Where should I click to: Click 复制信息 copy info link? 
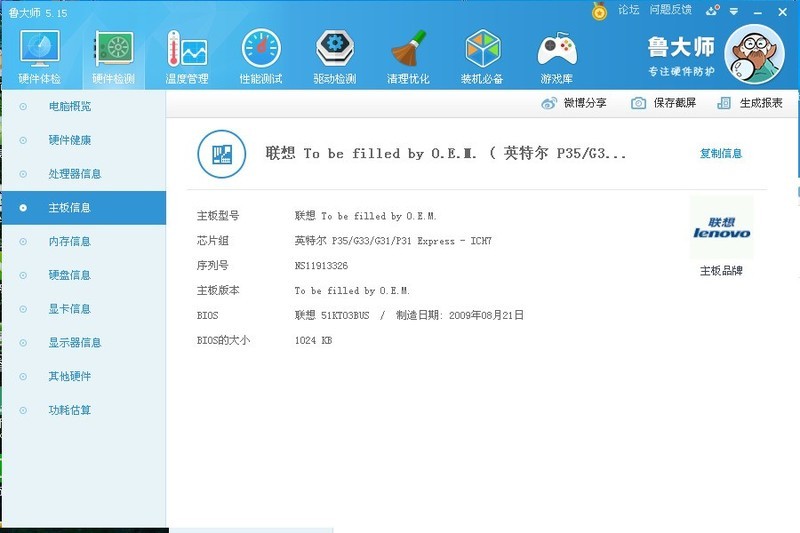[x=721, y=154]
